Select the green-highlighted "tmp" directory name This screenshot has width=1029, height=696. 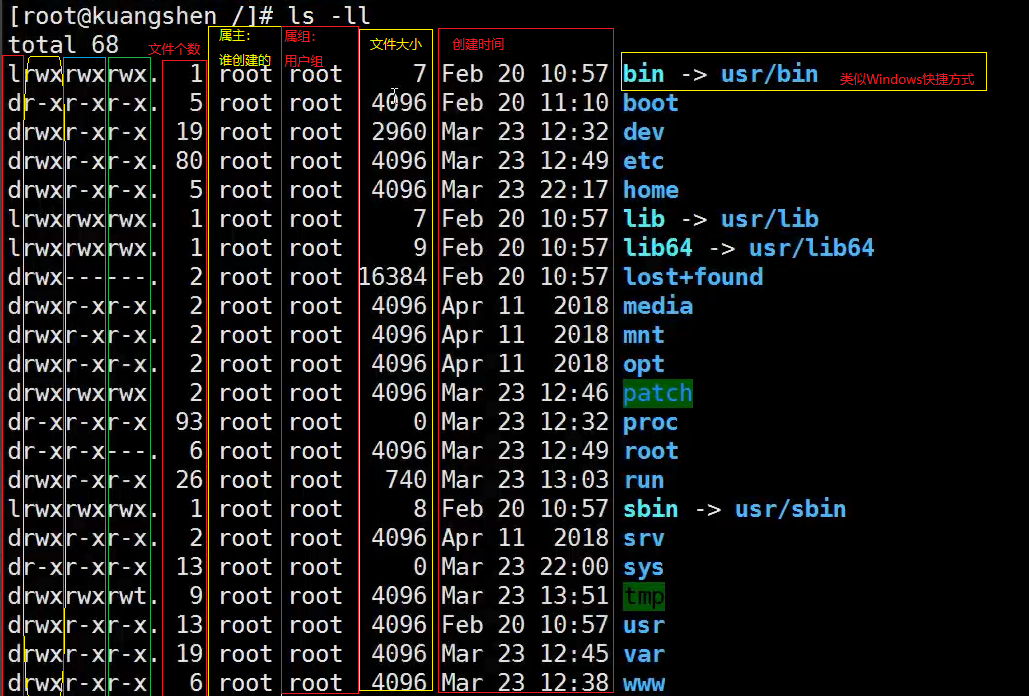click(644, 596)
